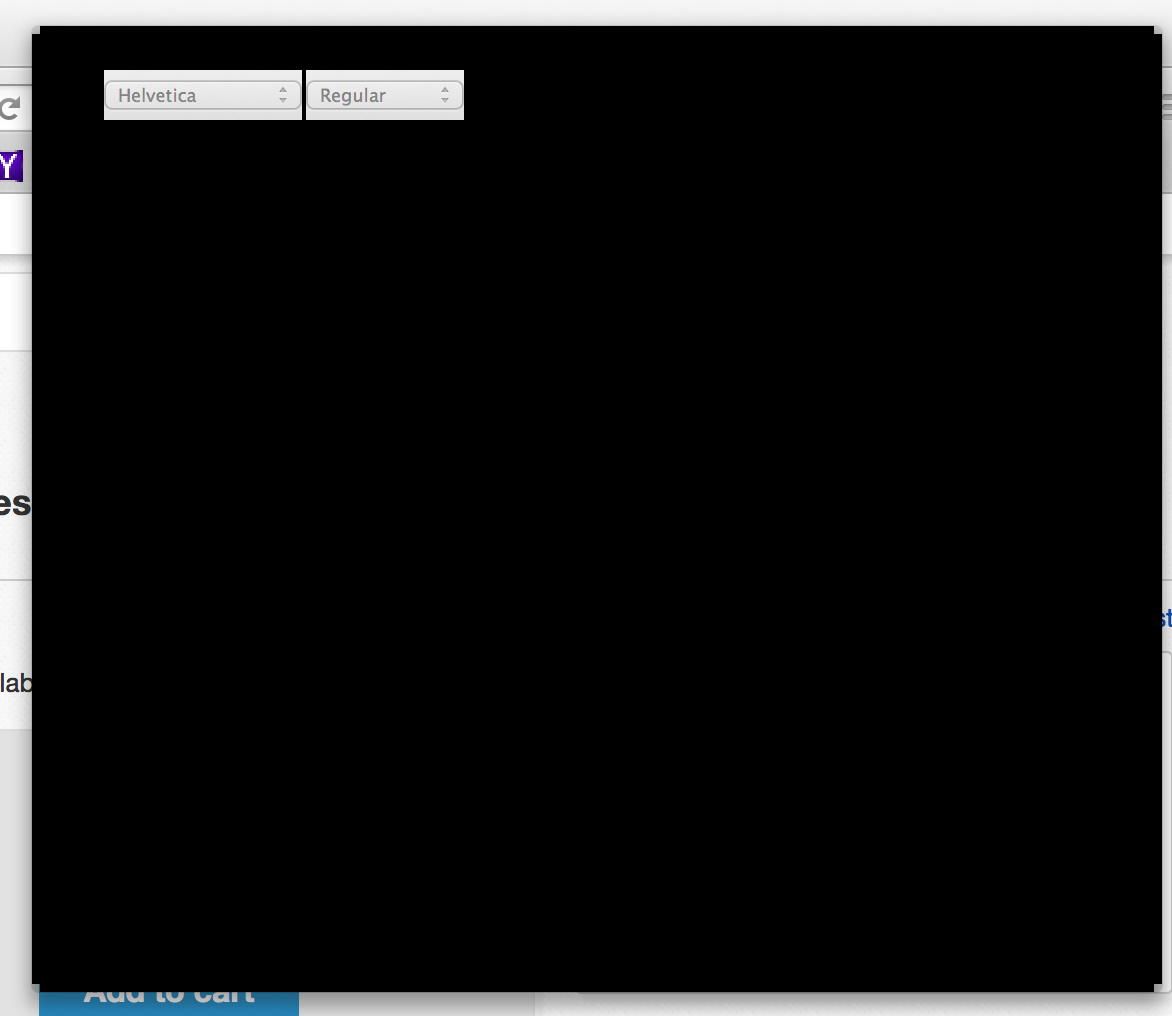Click the purple Yahoo Y icon
The image size is (1172, 1016).
coord(11,166)
